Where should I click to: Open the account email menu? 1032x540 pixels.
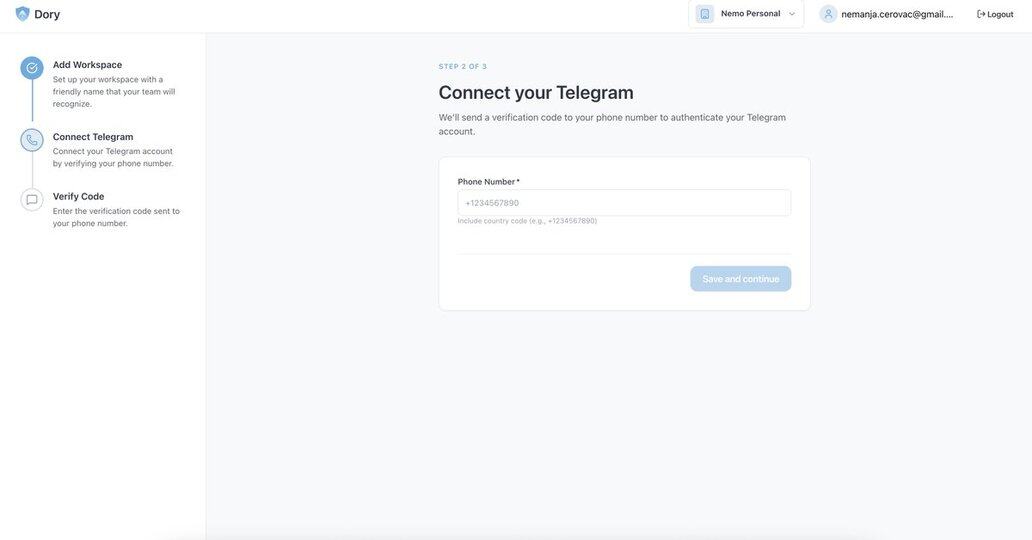click(x=897, y=14)
